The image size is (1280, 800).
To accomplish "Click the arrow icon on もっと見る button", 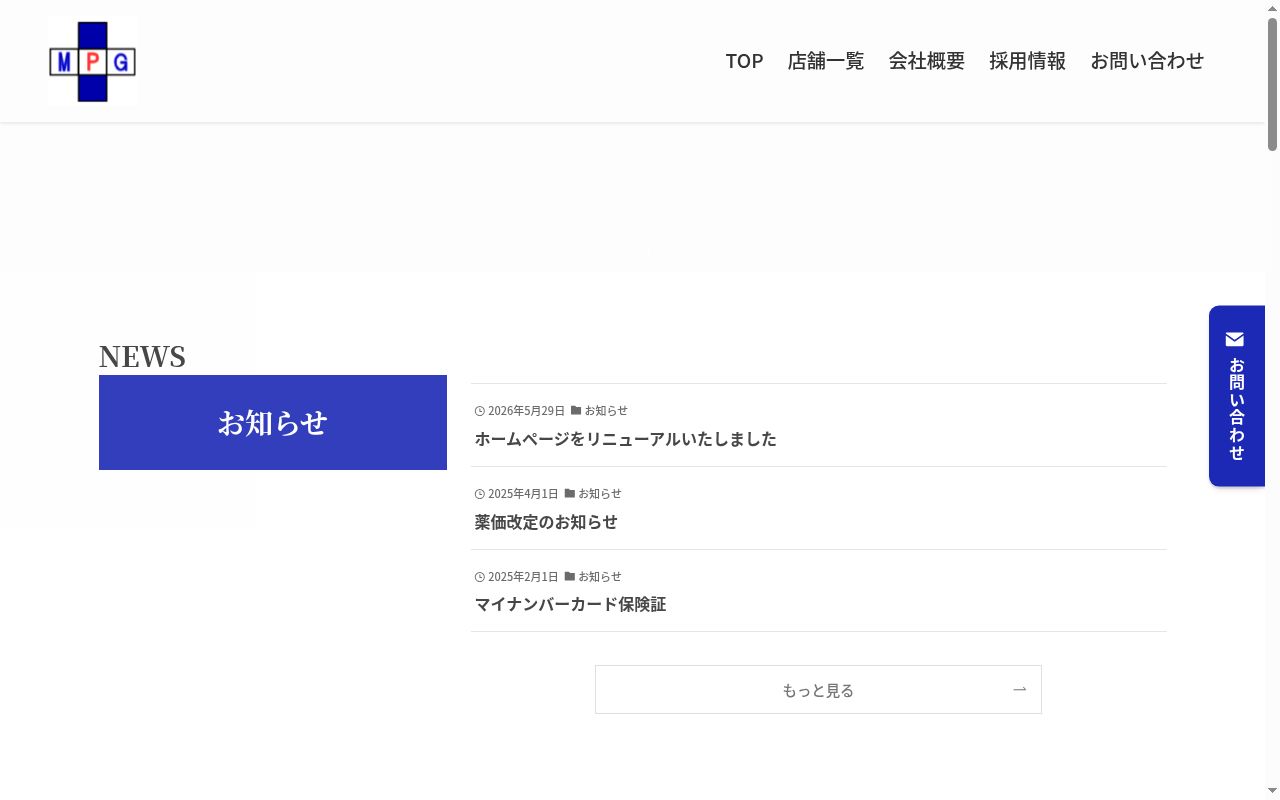I will pos(1020,689).
